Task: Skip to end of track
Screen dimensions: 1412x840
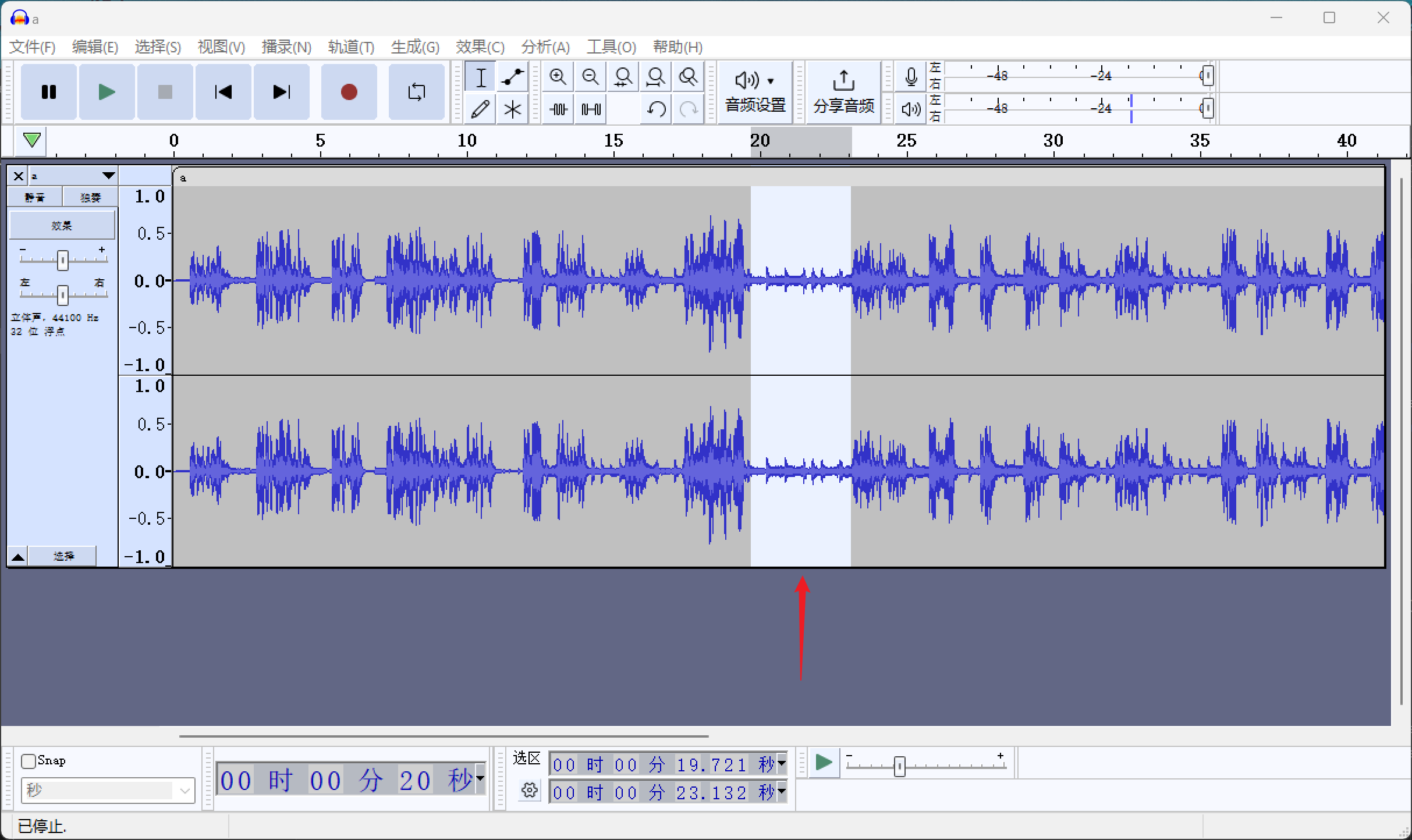Action: tap(282, 92)
